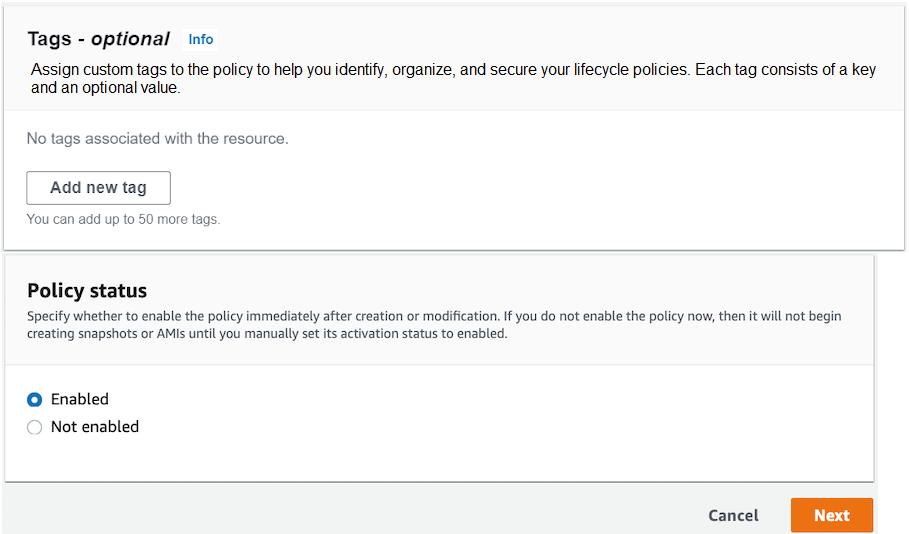Open the Info link beside Tags heading
This screenshot has height=534, width=909.
(x=201, y=39)
